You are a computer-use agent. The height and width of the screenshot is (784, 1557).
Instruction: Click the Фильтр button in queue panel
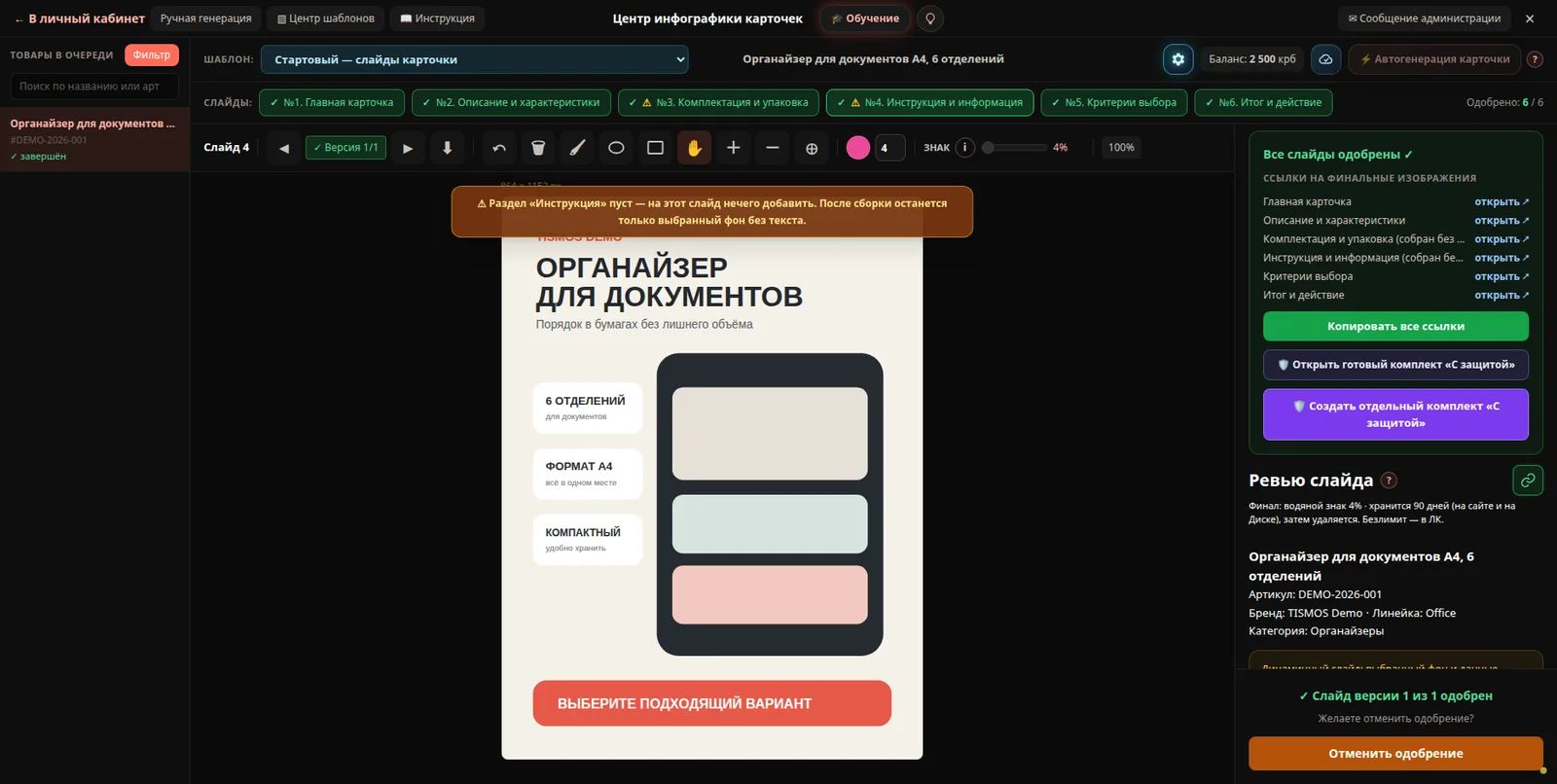(151, 55)
